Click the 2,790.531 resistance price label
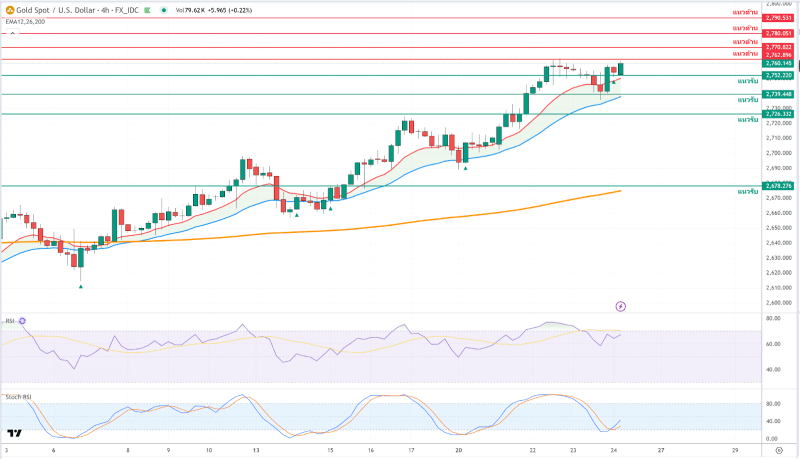The image size is (800, 459). pos(777,18)
